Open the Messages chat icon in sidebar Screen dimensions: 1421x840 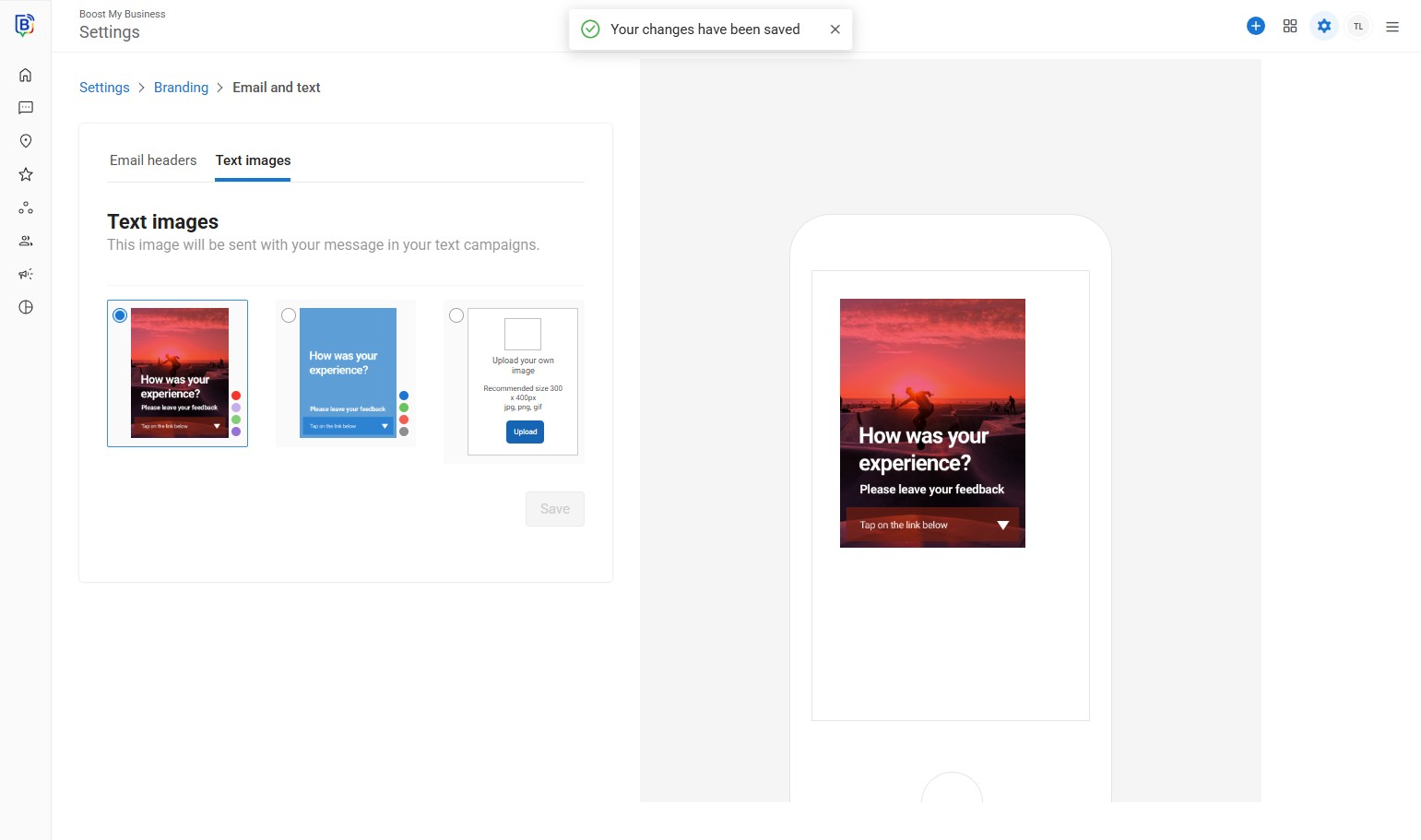coord(26,108)
